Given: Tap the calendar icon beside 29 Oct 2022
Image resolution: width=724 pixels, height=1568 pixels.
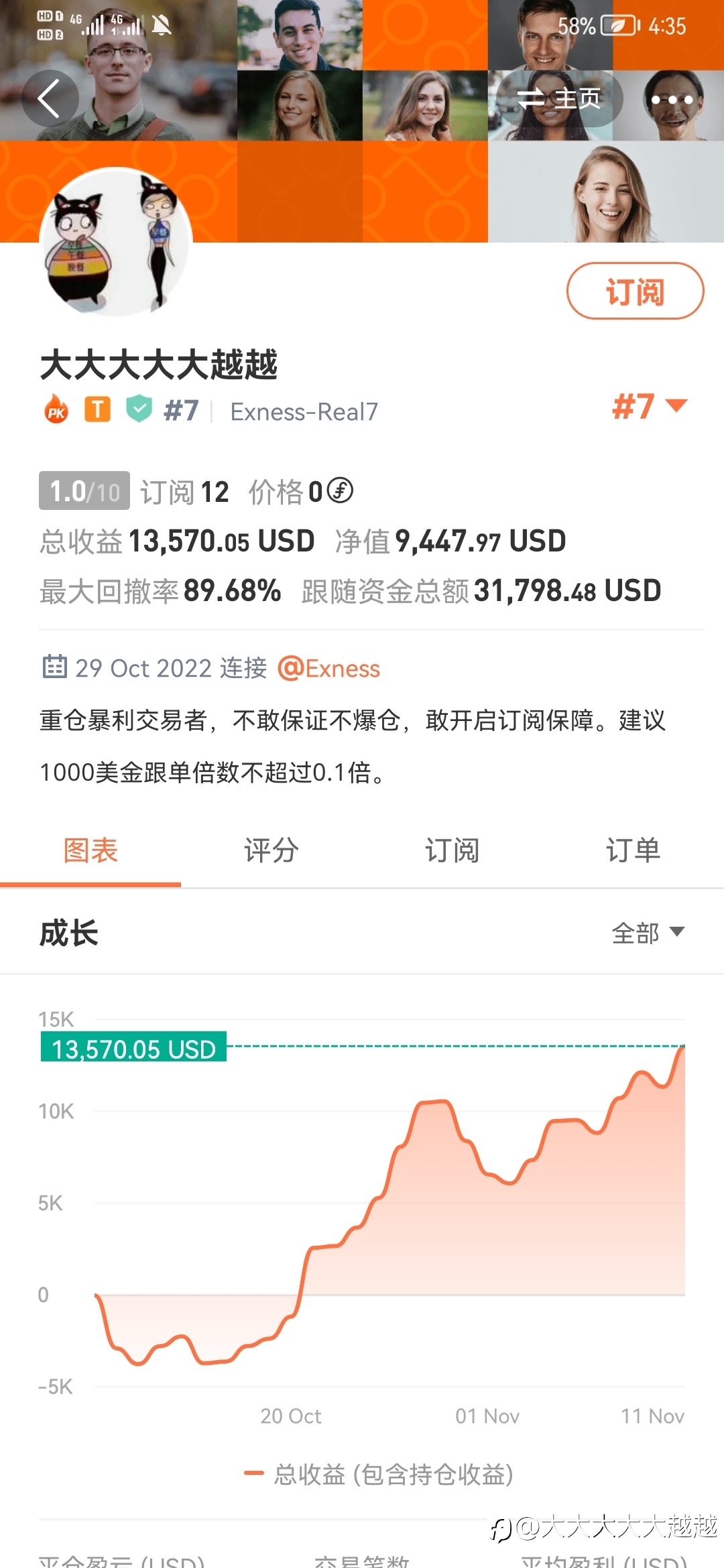Looking at the screenshot, I should (54, 667).
